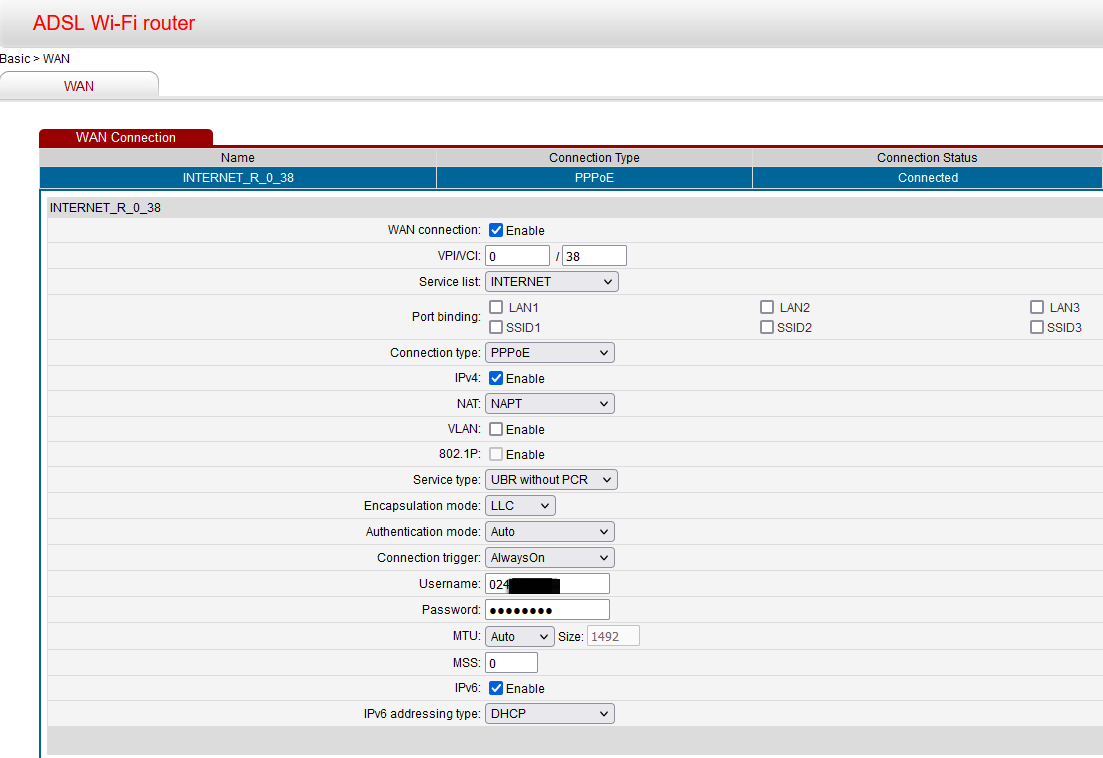The height and width of the screenshot is (758, 1103).
Task: Switch to the WAN tab
Action: (79, 86)
